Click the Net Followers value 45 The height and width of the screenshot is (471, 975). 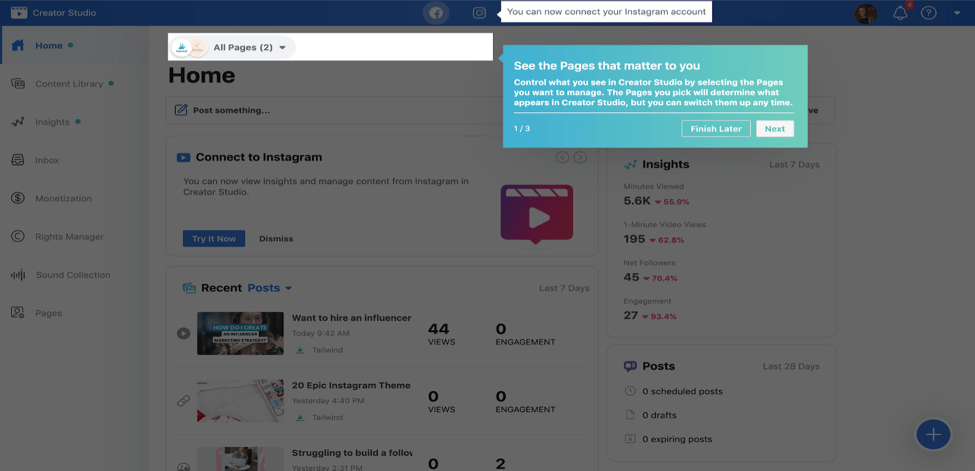point(631,277)
